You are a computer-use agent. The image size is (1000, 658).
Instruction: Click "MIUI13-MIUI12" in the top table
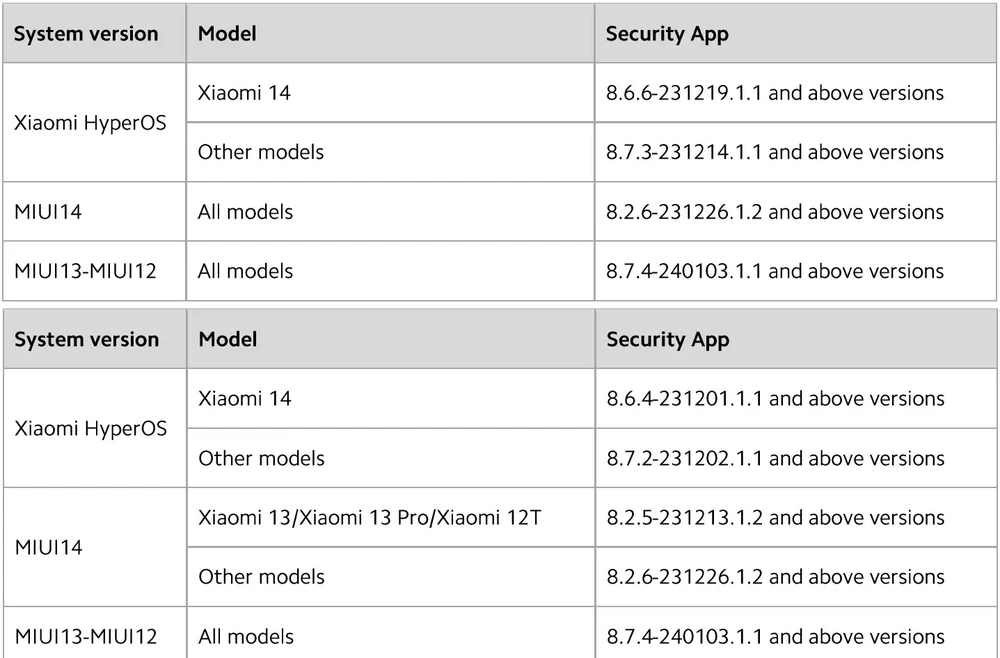coord(85,271)
